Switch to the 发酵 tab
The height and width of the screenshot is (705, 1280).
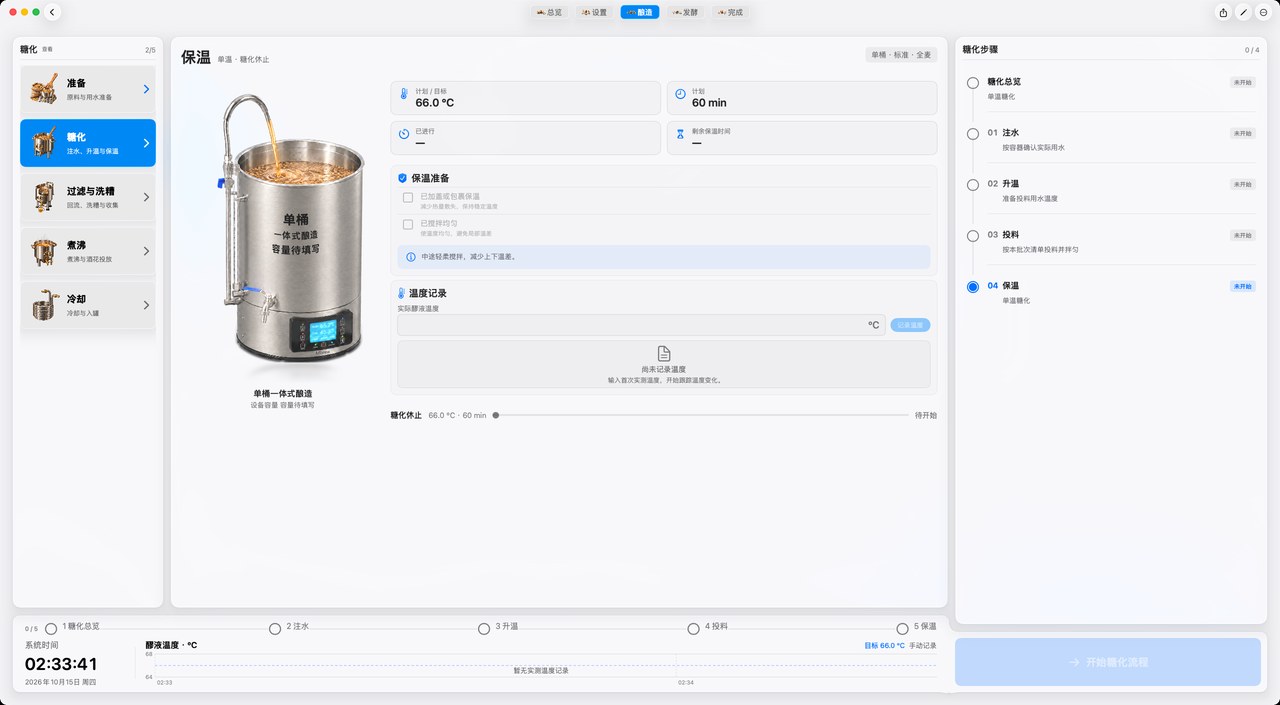tap(685, 12)
